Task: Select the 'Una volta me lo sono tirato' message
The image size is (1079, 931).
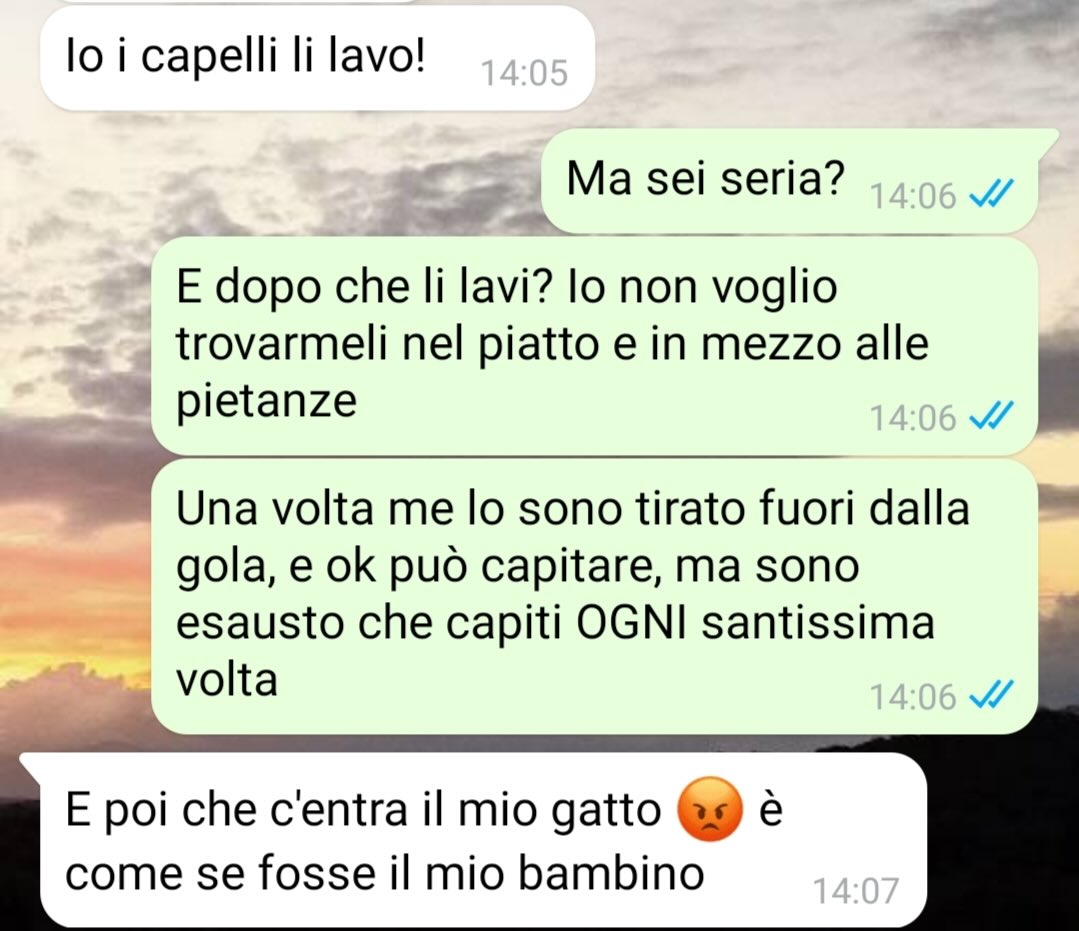Action: click(x=594, y=597)
